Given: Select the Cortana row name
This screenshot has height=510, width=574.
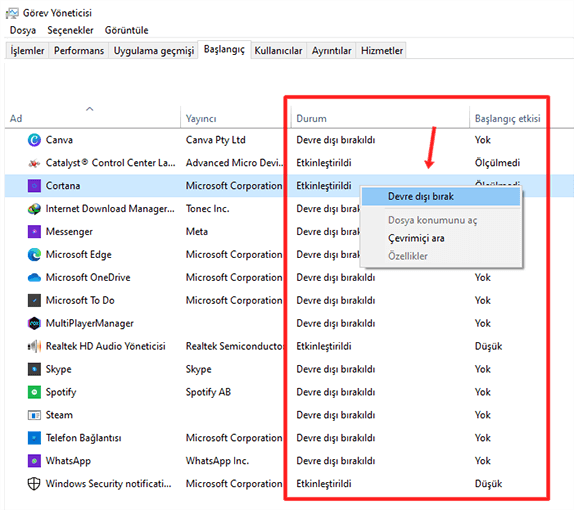Looking at the screenshot, I should click(x=63, y=186).
